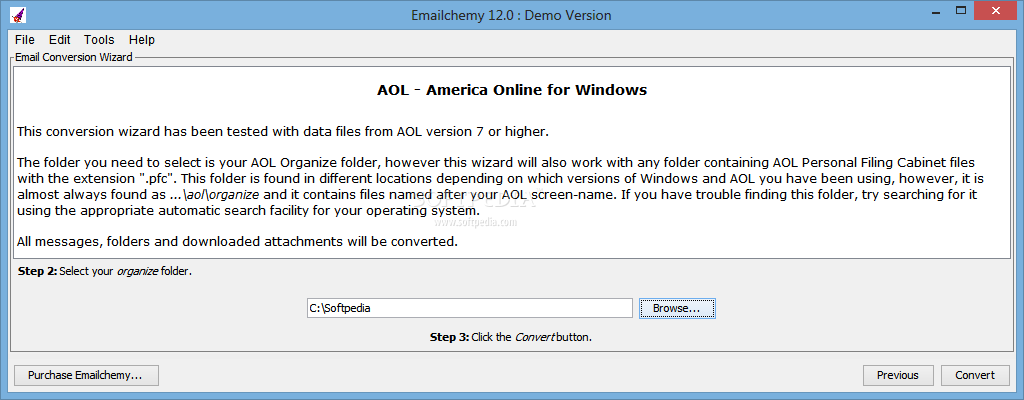Click the window title 'Emailchemy 12.0 : Demo Version'
Screen dimensions: 1024x400
click(511, 15)
